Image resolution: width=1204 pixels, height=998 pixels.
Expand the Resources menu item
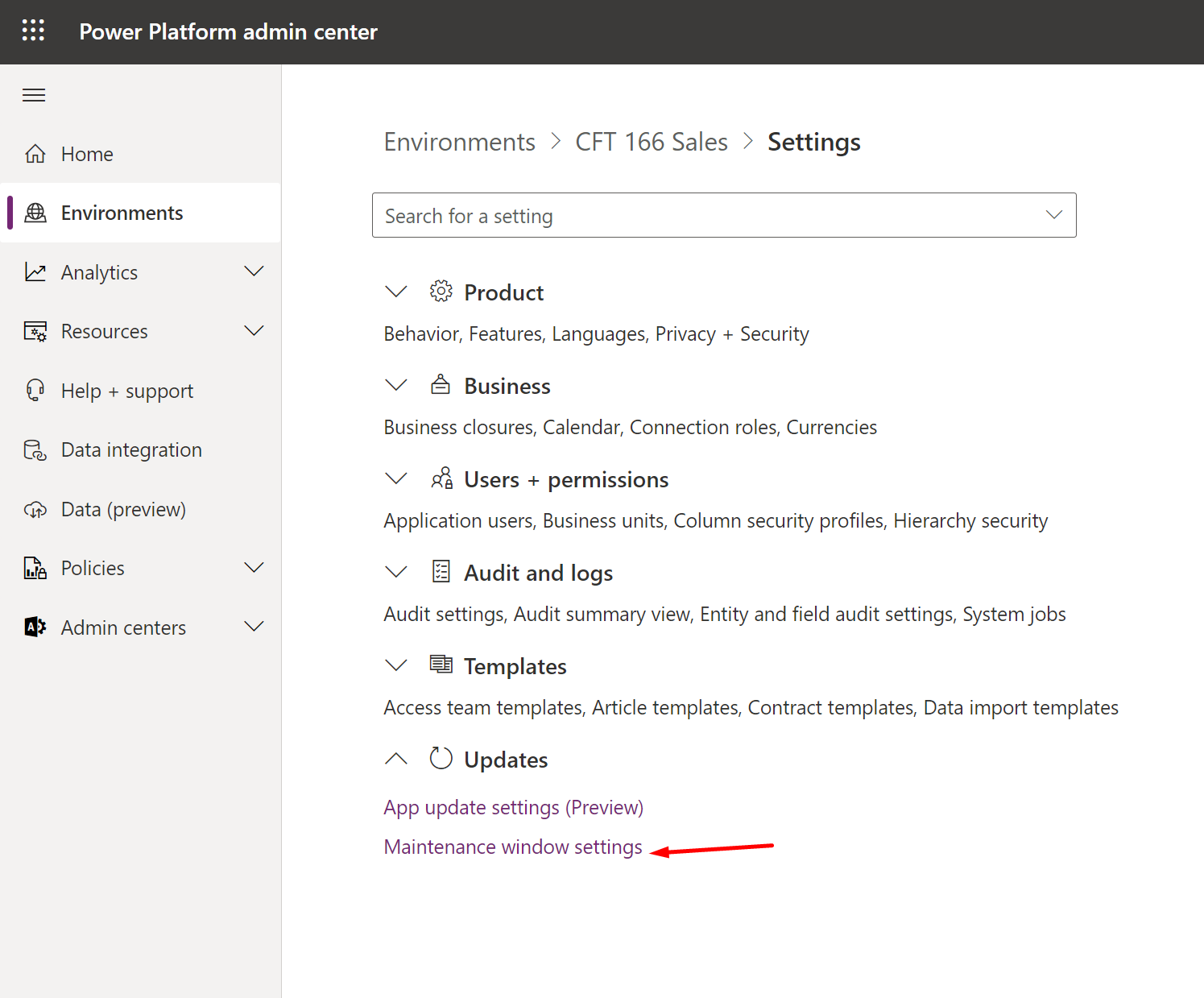[x=254, y=330]
